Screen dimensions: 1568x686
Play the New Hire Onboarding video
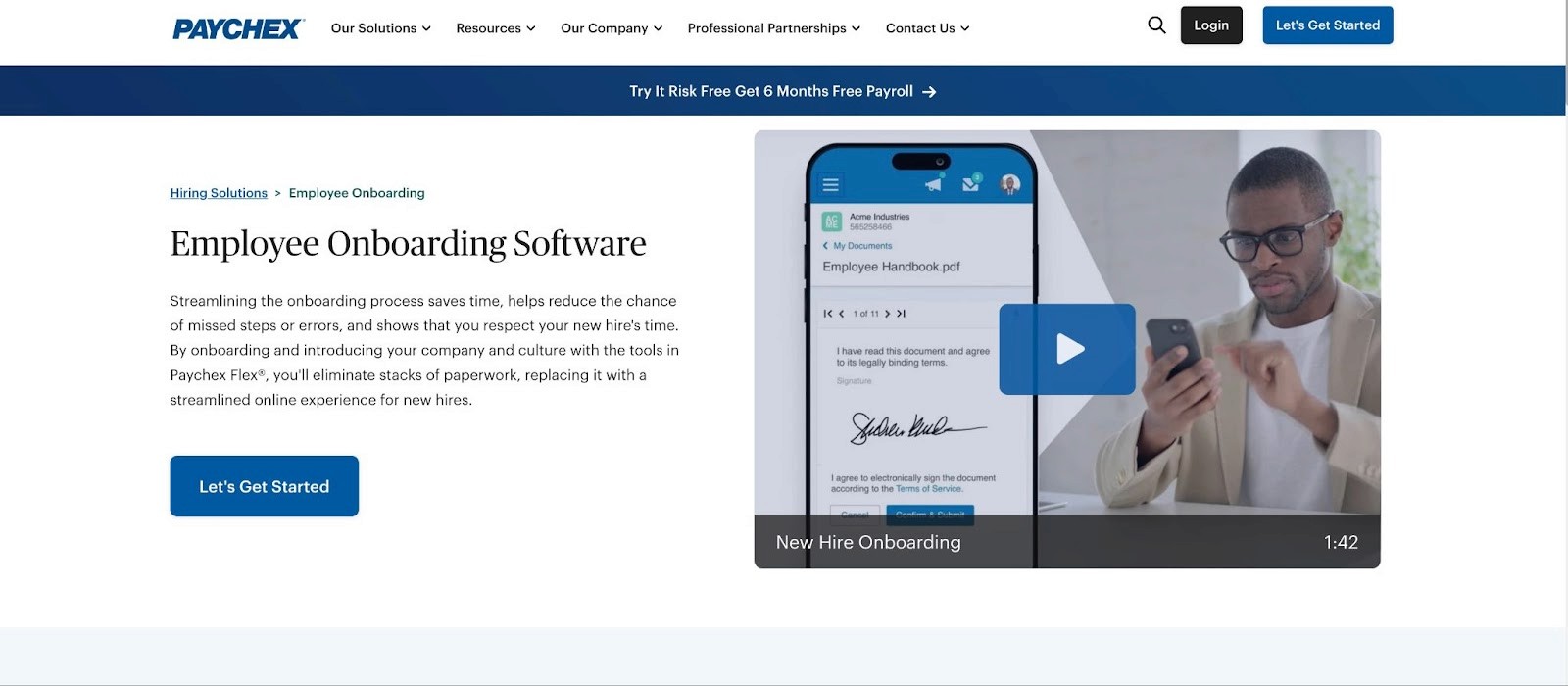(1067, 349)
